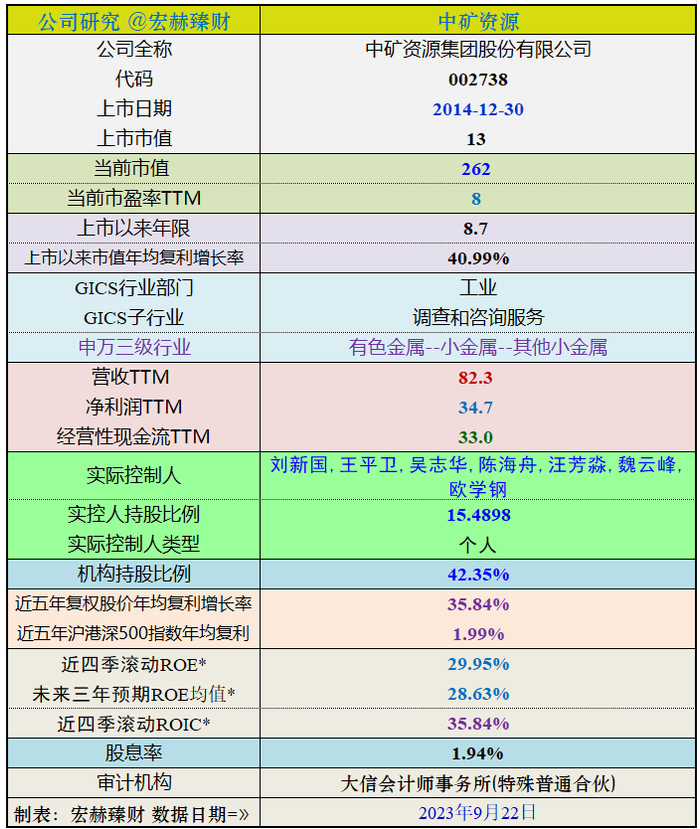700x829 pixels.
Task: Click the '近四季滚动ROIC*' label
Action: coord(134,724)
